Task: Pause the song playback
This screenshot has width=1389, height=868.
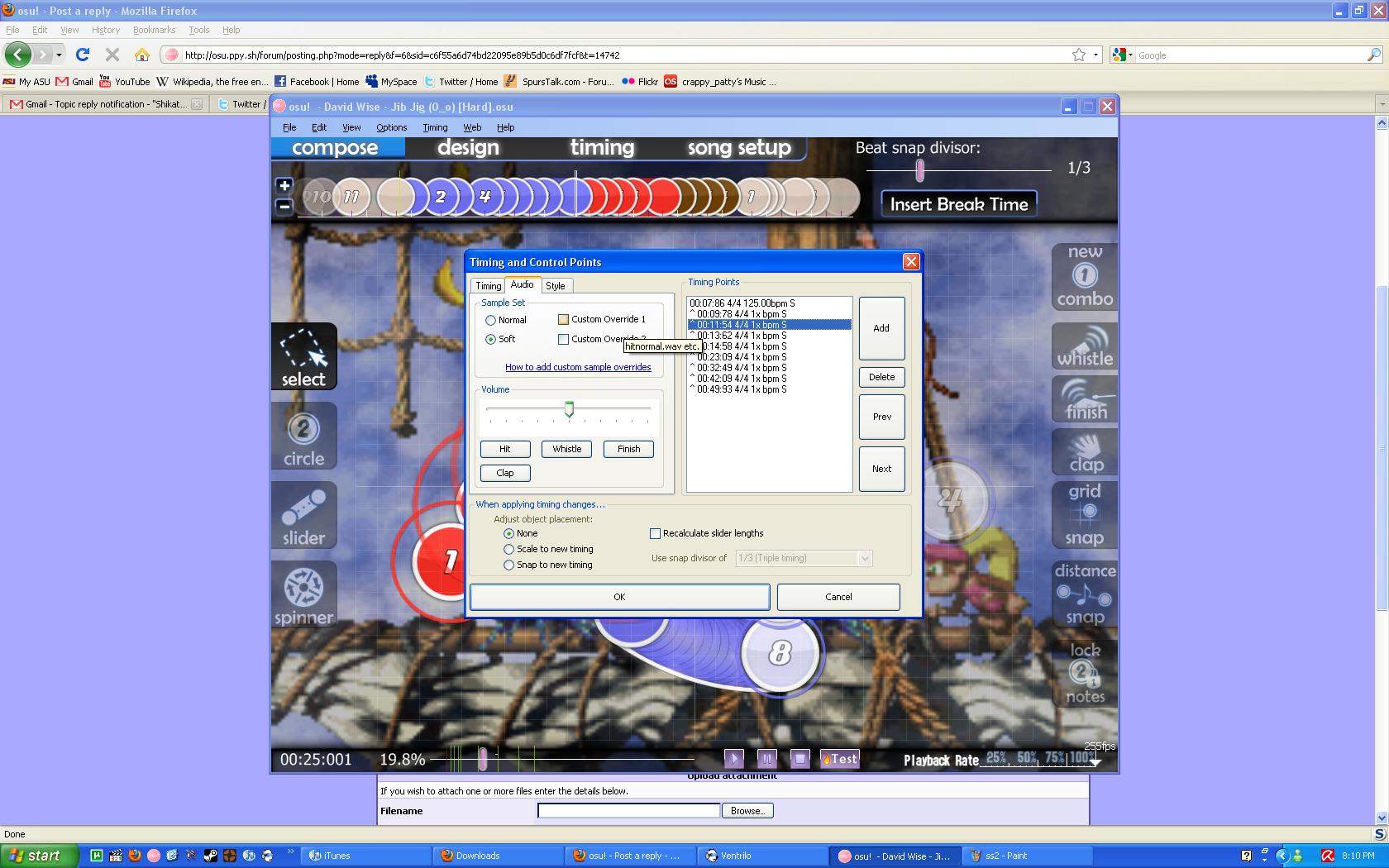Action: 766,758
